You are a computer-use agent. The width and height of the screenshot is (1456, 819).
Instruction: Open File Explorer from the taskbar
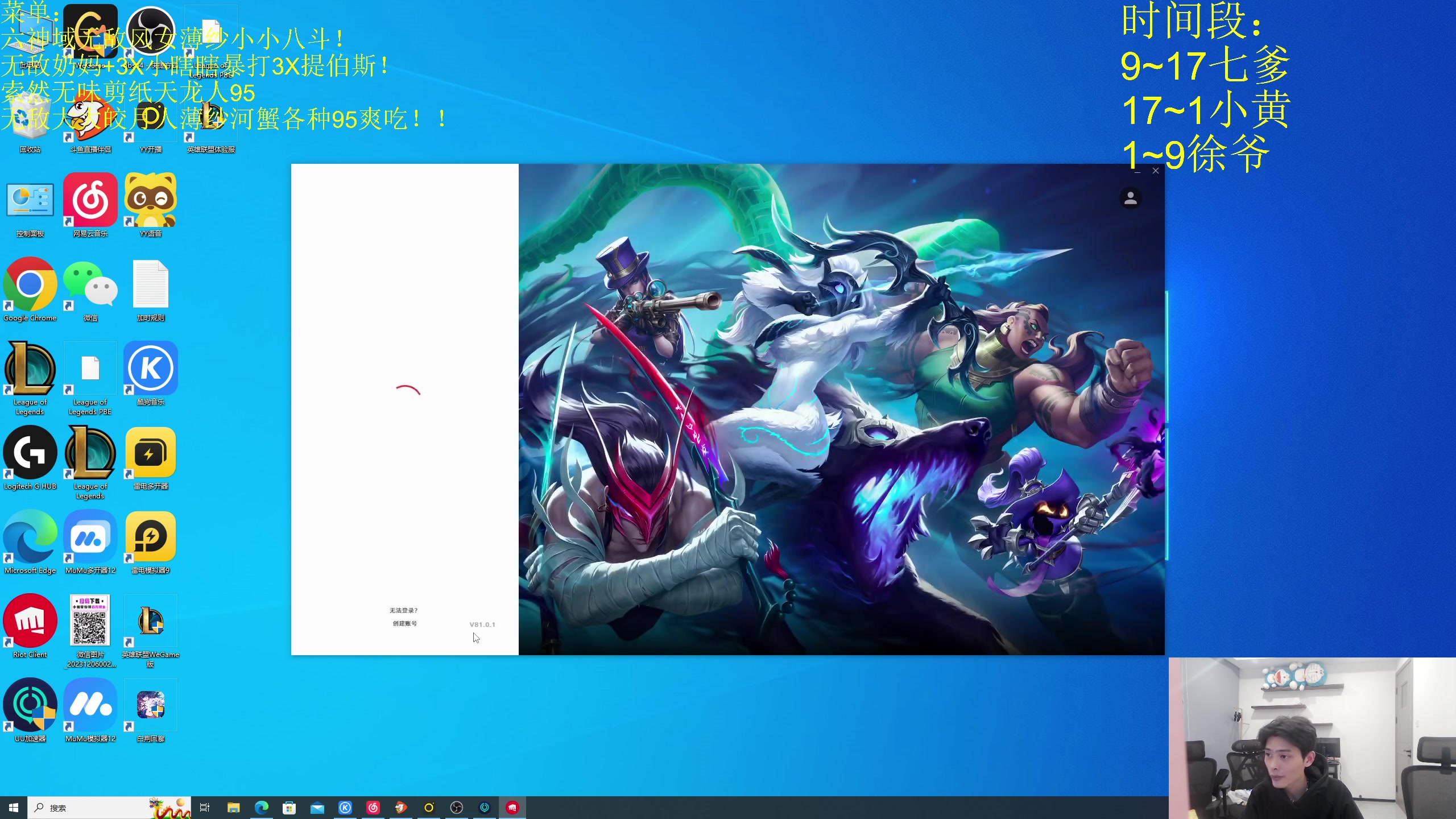[x=234, y=808]
